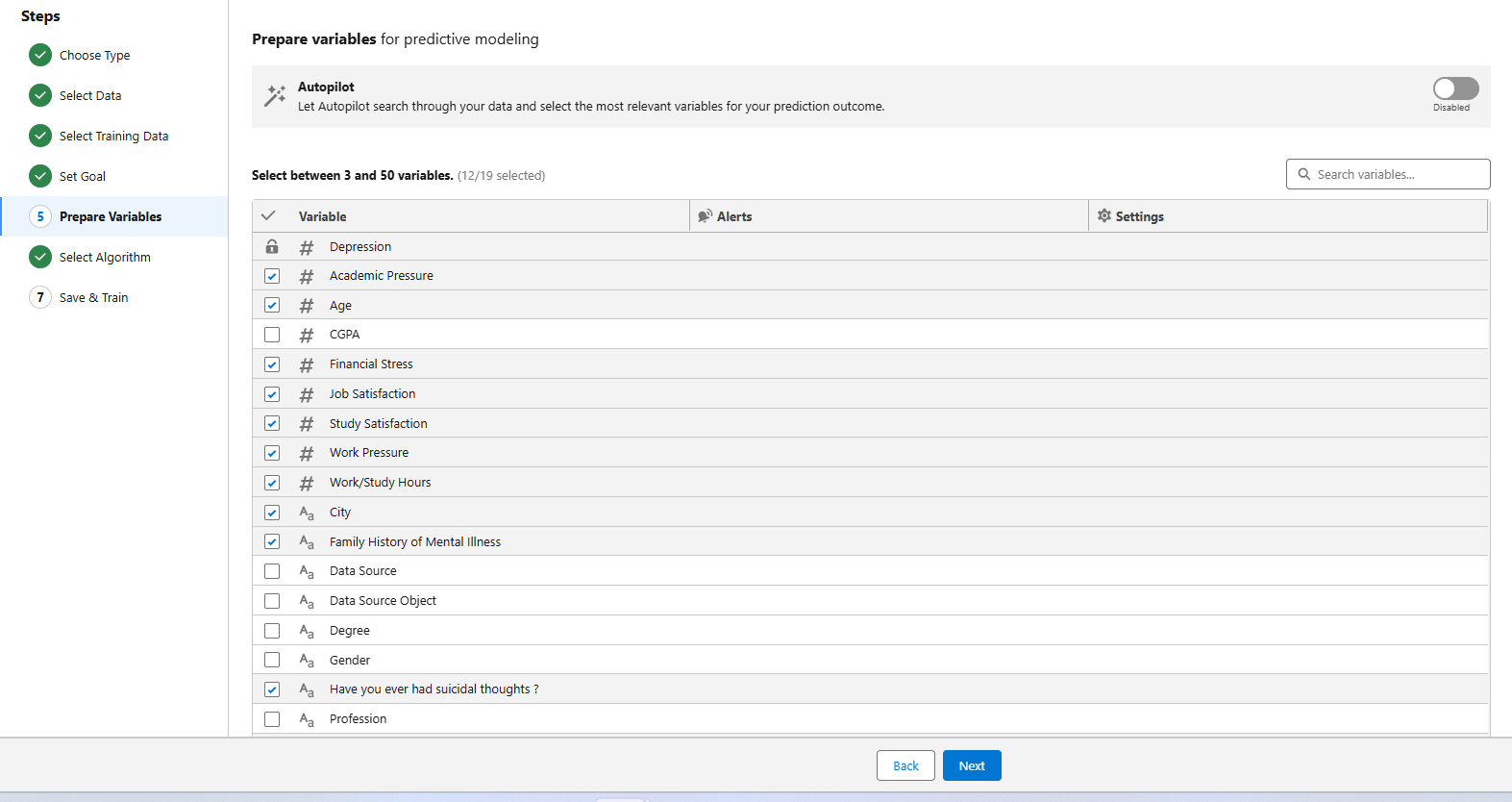Click the Next button
1512x802 pixels.
click(x=972, y=765)
